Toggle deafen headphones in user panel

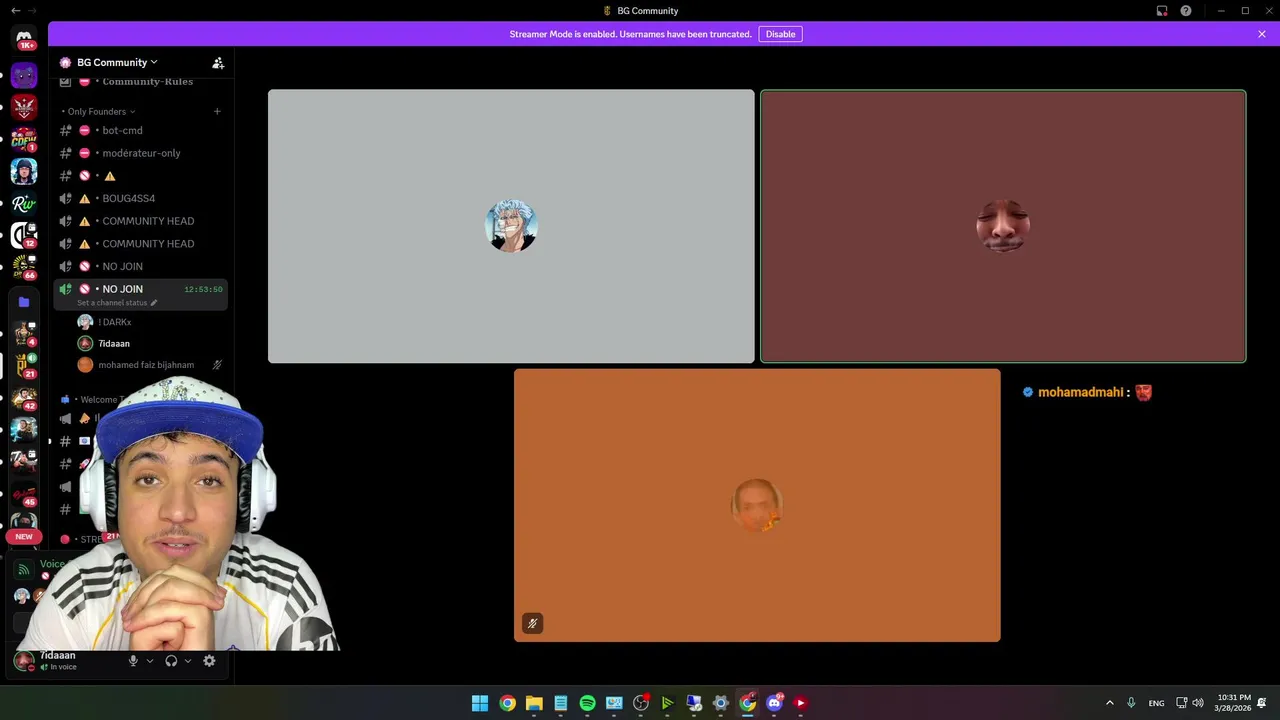(x=171, y=661)
